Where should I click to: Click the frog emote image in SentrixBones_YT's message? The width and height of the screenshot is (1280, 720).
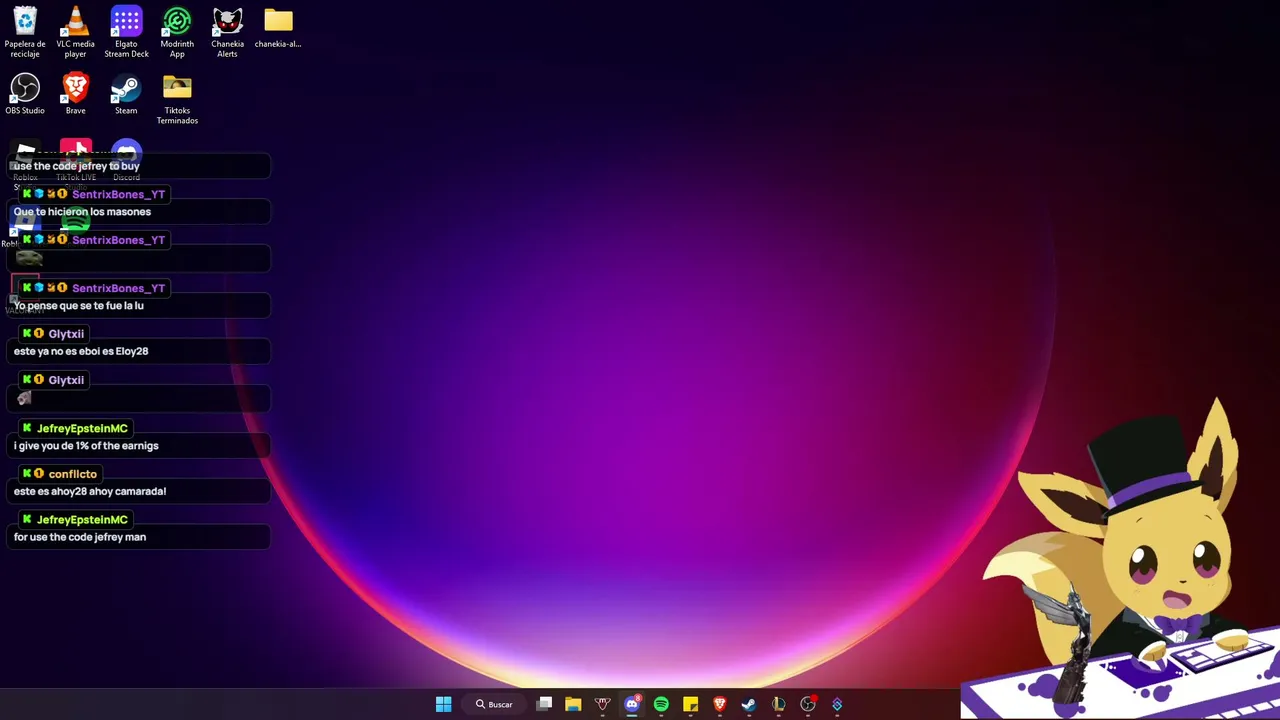pos(29,258)
